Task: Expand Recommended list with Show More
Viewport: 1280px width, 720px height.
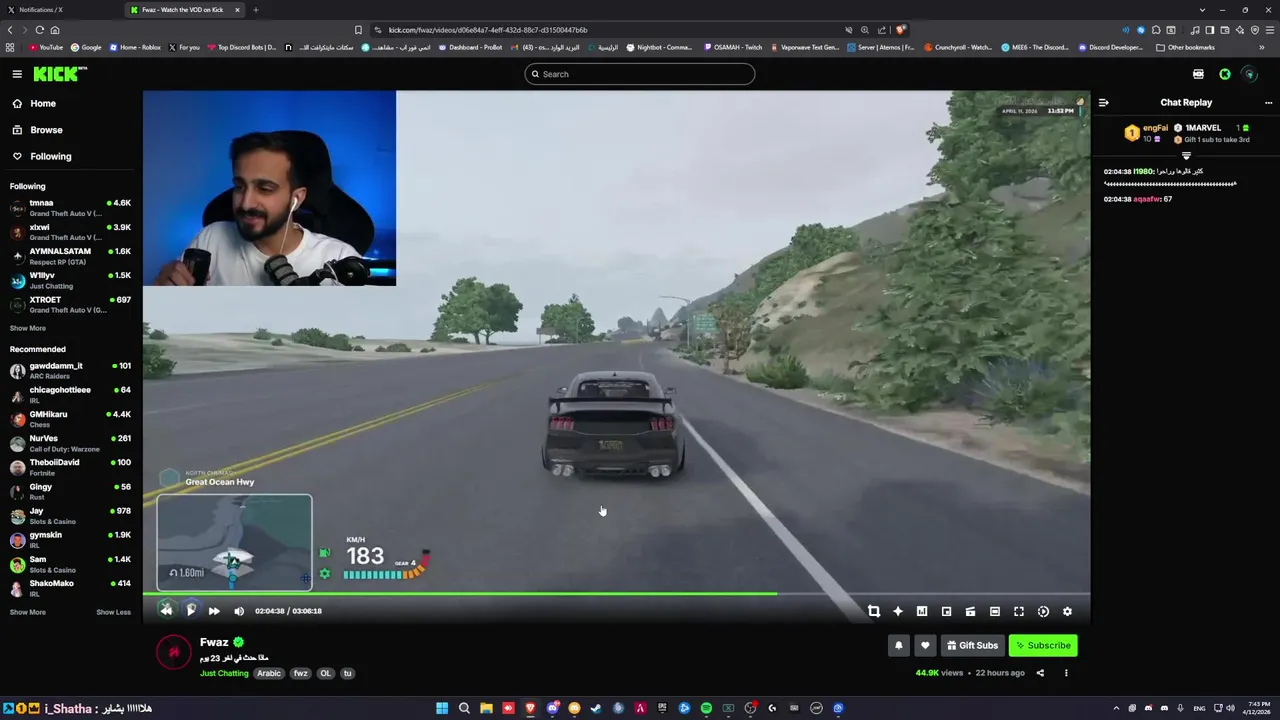Action: tap(28, 612)
